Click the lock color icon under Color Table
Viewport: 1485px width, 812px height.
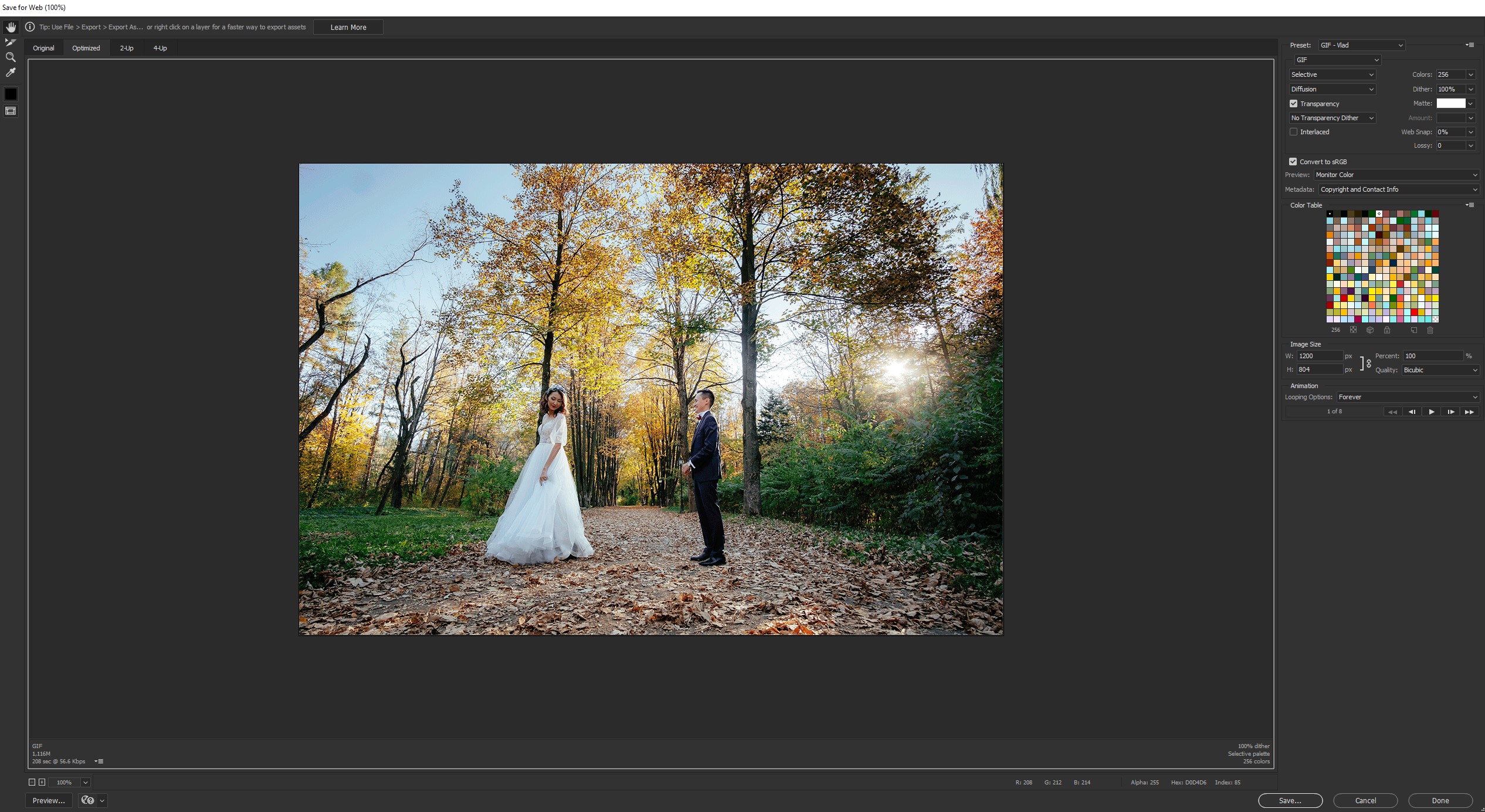tap(1387, 330)
